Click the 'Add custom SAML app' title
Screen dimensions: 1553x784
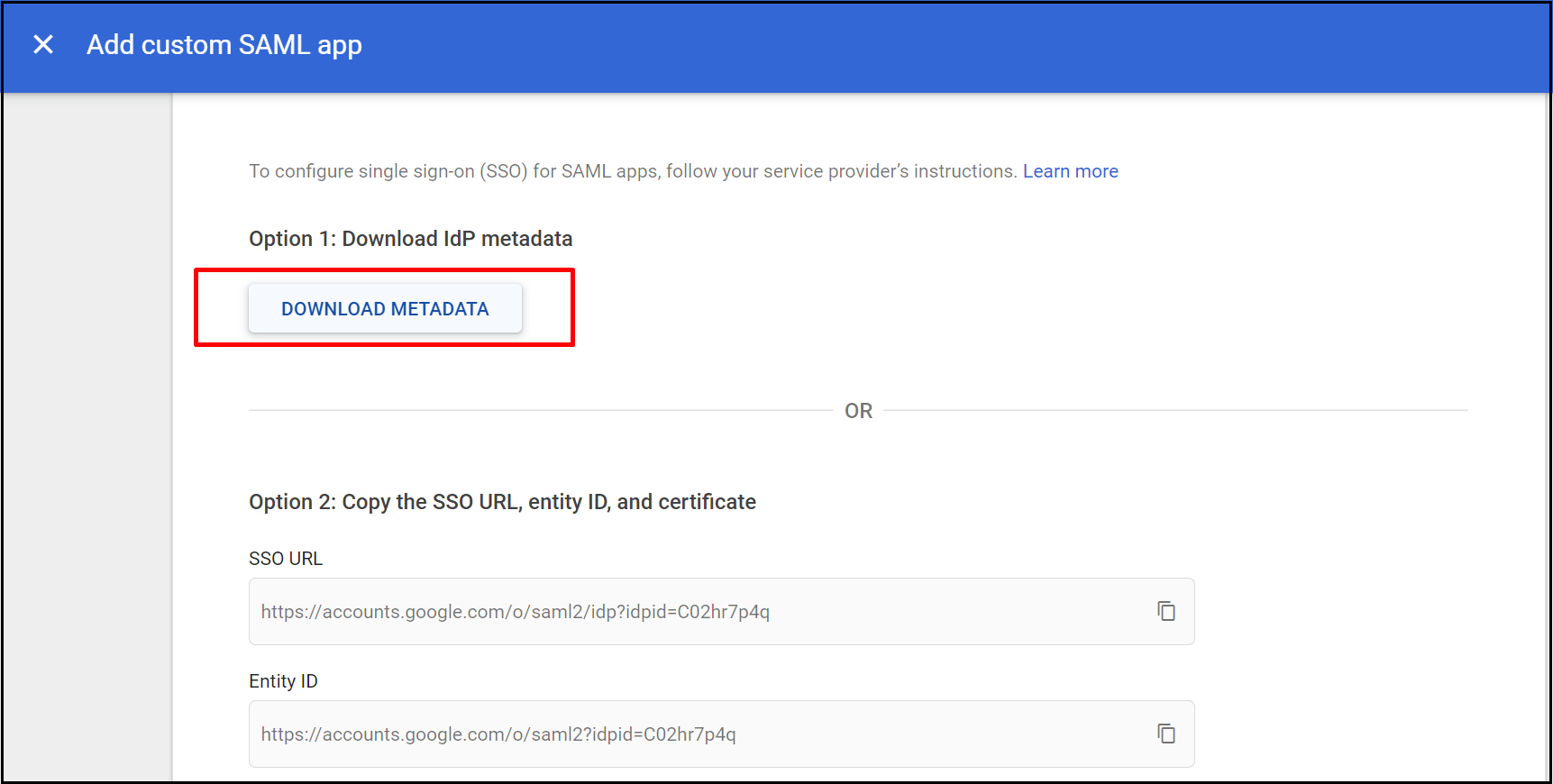[x=224, y=45]
